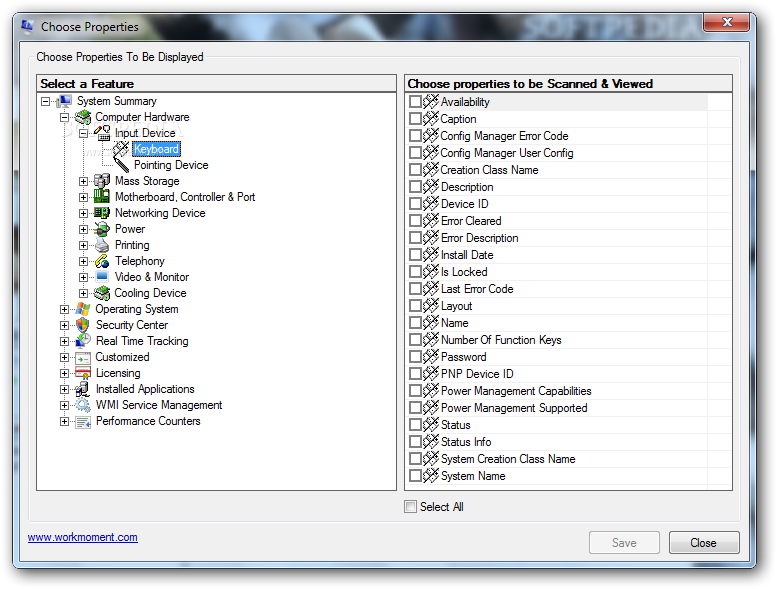Screen dimensions: 777x589
Task: Click the Video & Monitor screen icon
Action: click(x=102, y=276)
